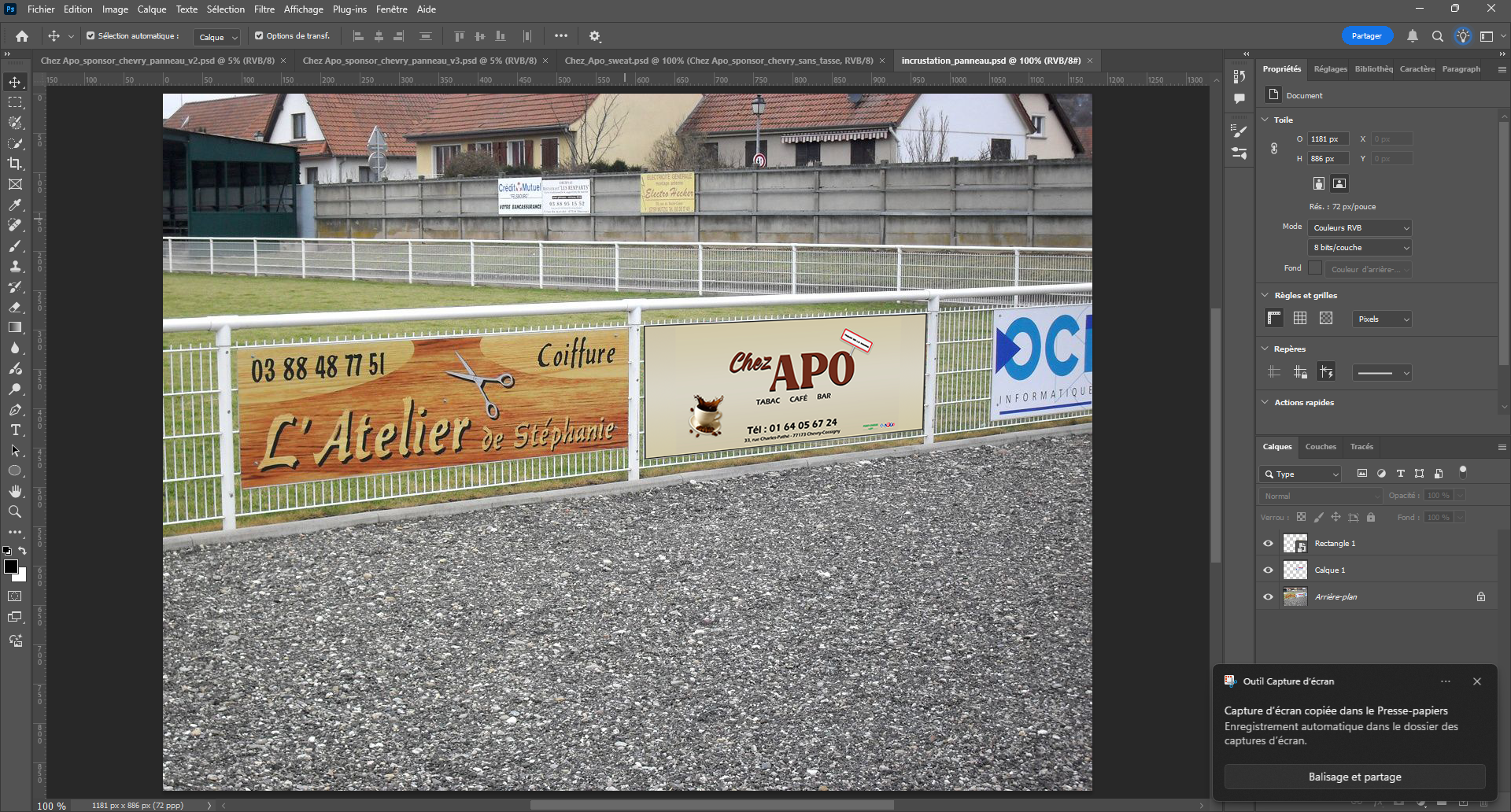Click the Fond canvas color swatch
The height and width of the screenshot is (812, 1511).
click(x=1315, y=268)
